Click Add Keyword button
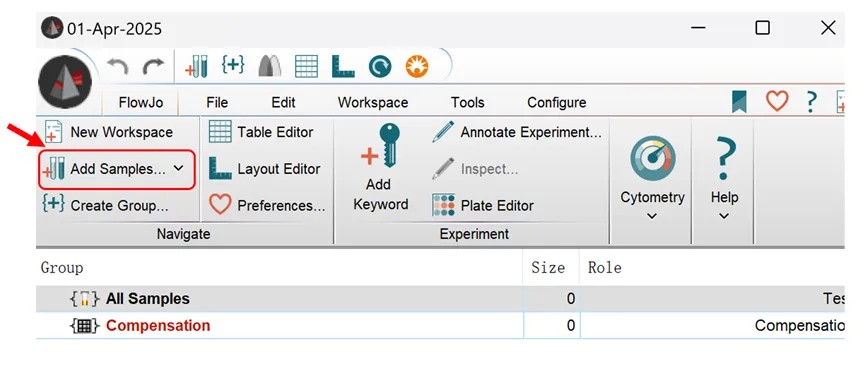The height and width of the screenshot is (377, 865). 380,168
